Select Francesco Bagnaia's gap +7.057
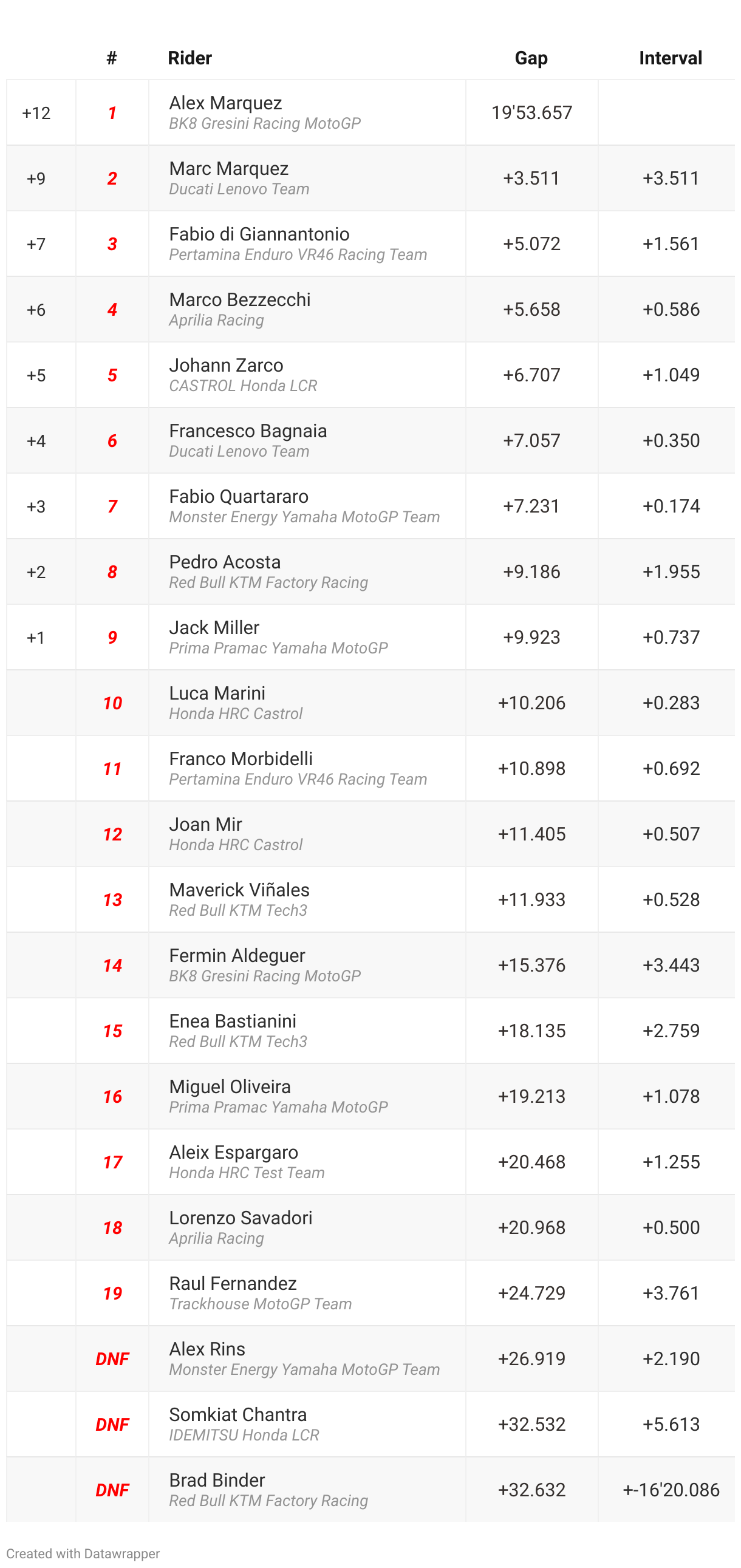The width and height of the screenshot is (741, 1568). click(531, 440)
